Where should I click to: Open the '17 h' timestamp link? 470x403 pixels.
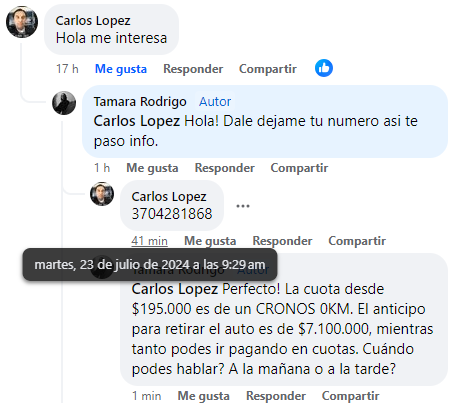pyautogui.click(x=67, y=69)
